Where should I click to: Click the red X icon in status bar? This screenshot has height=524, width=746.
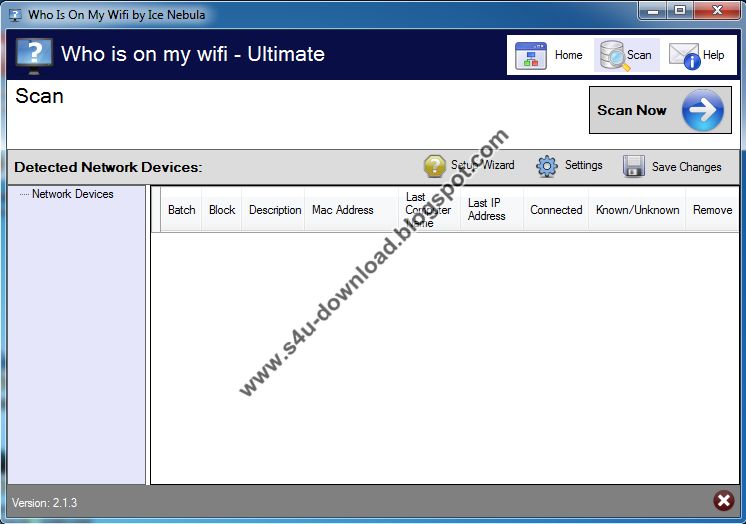point(724,501)
